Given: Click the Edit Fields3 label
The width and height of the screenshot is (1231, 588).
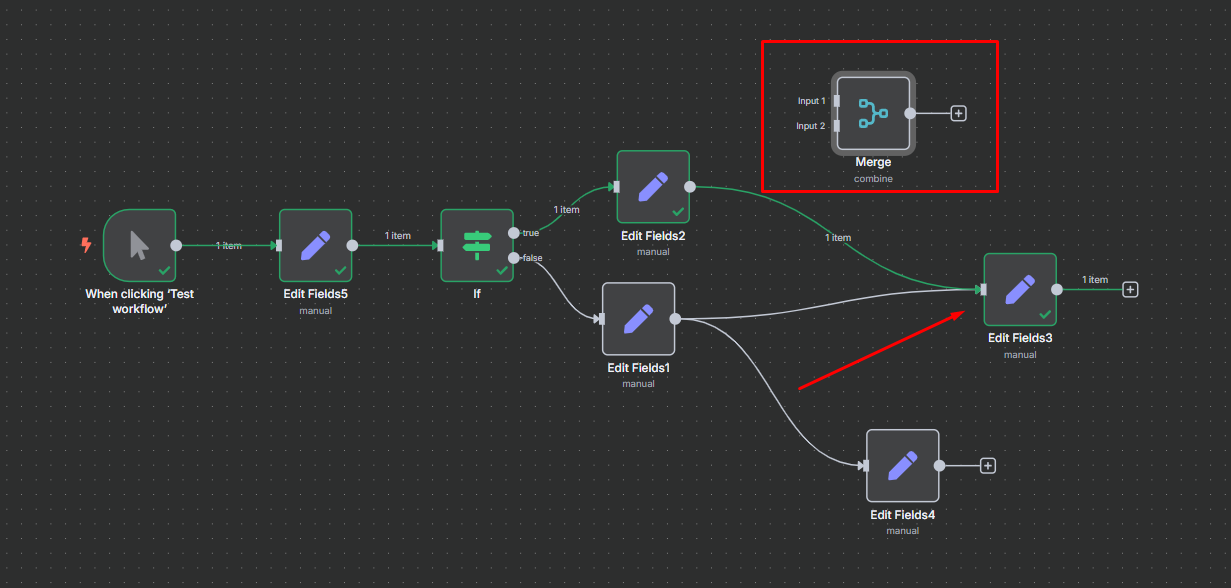Looking at the screenshot, I should click(x=1020, y=338).
